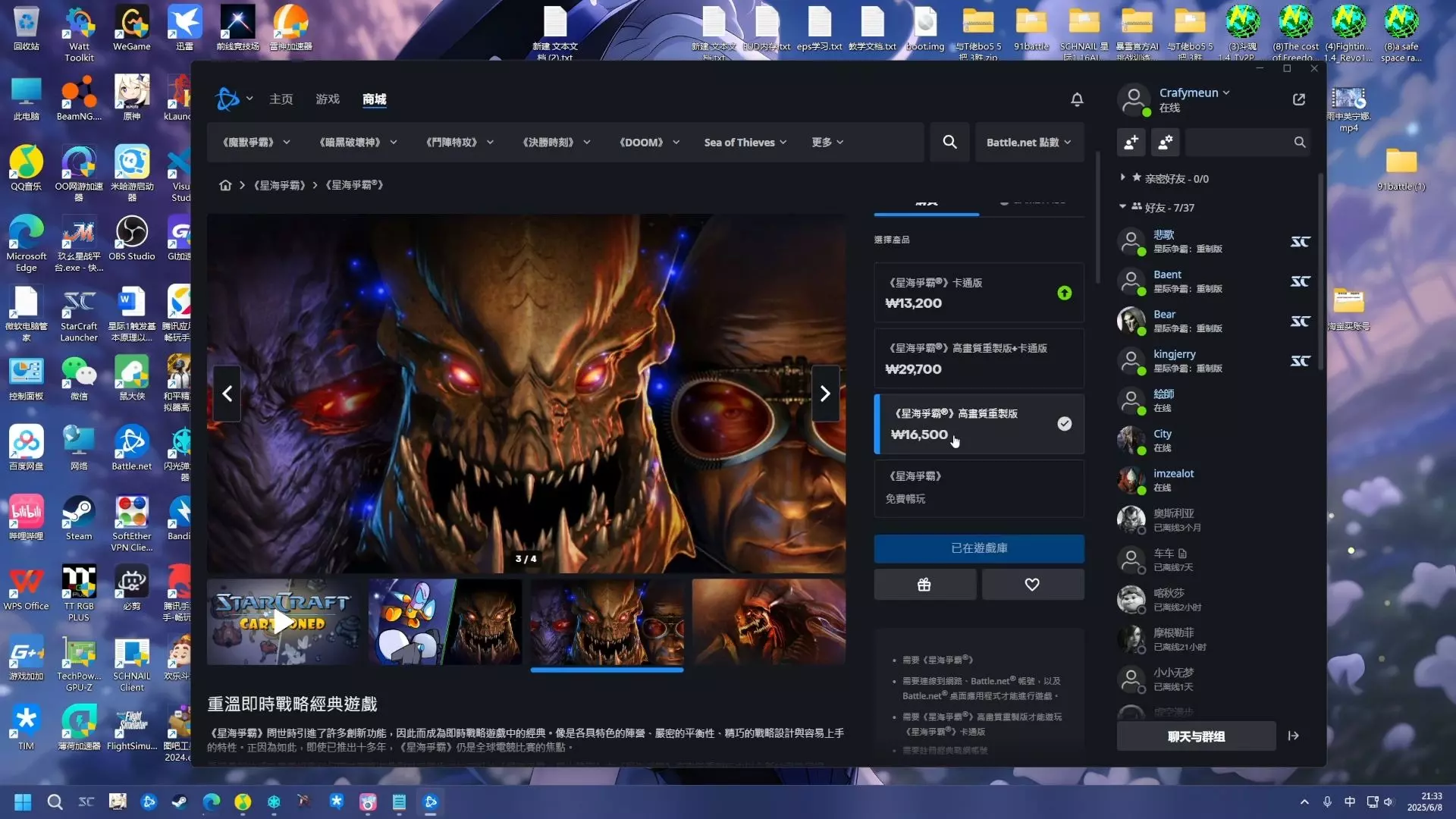Open the store search magnifier icon
The height and width of the screenshot is (819, 1456).
coord(949,143)
